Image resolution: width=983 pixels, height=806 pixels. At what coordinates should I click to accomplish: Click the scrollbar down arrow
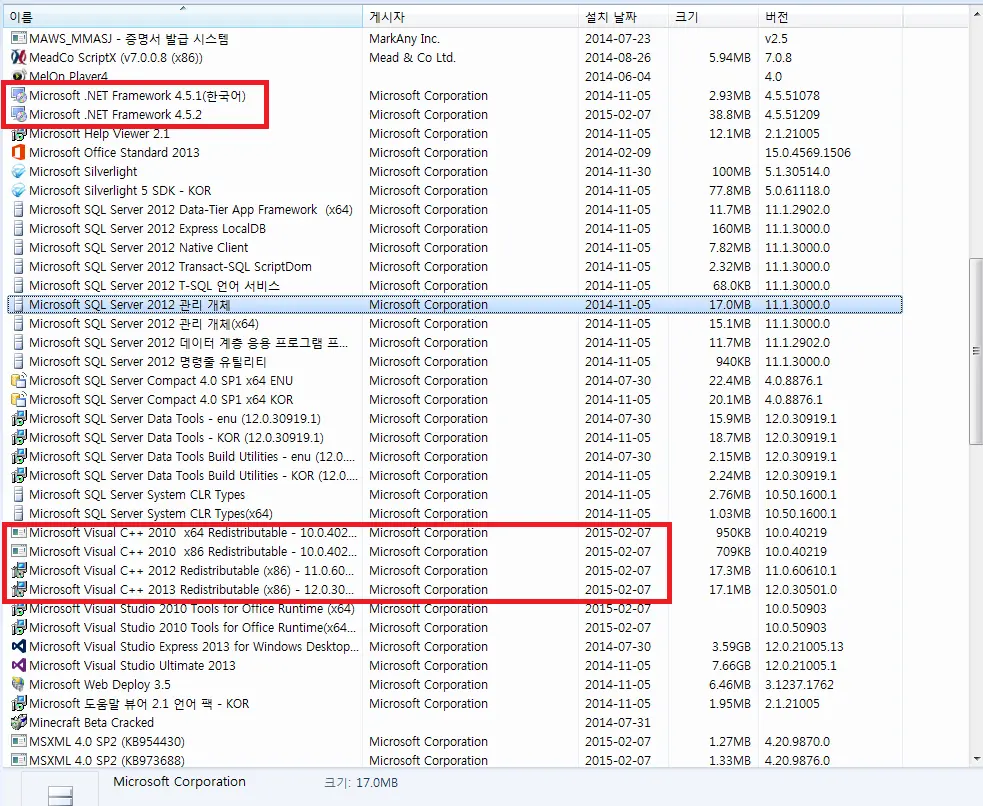pos(976,759)
